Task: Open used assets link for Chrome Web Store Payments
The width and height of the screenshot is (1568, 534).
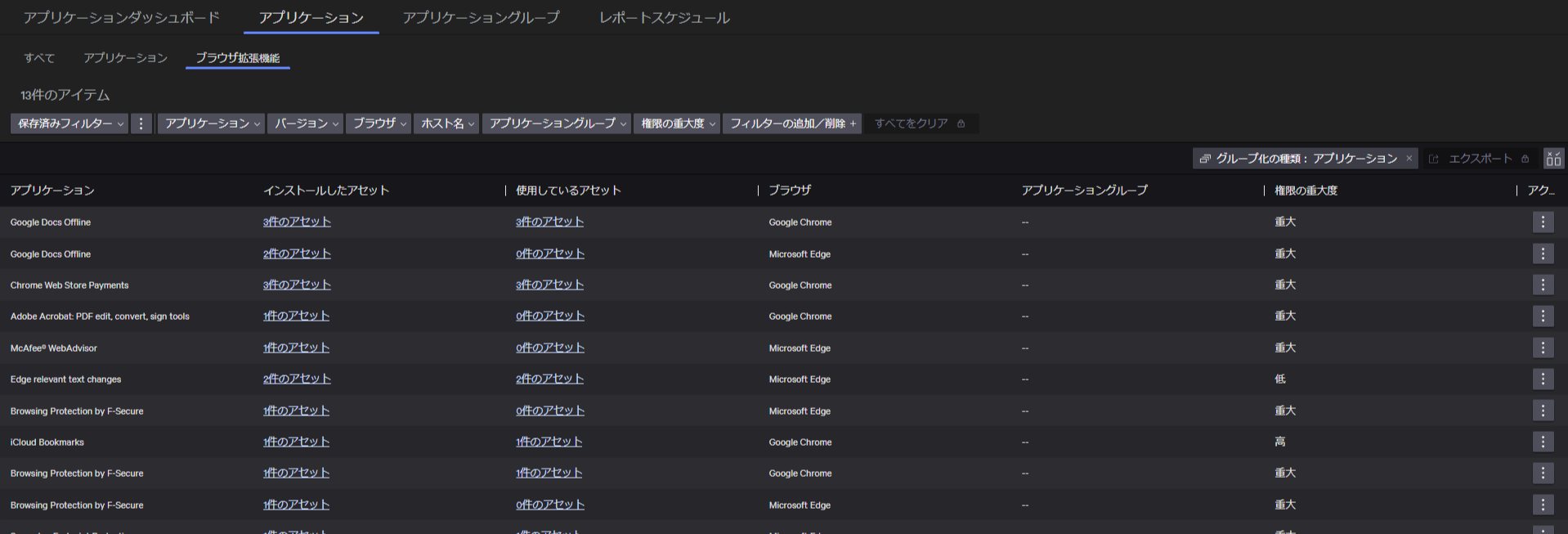Action: [x=549, y=285]
